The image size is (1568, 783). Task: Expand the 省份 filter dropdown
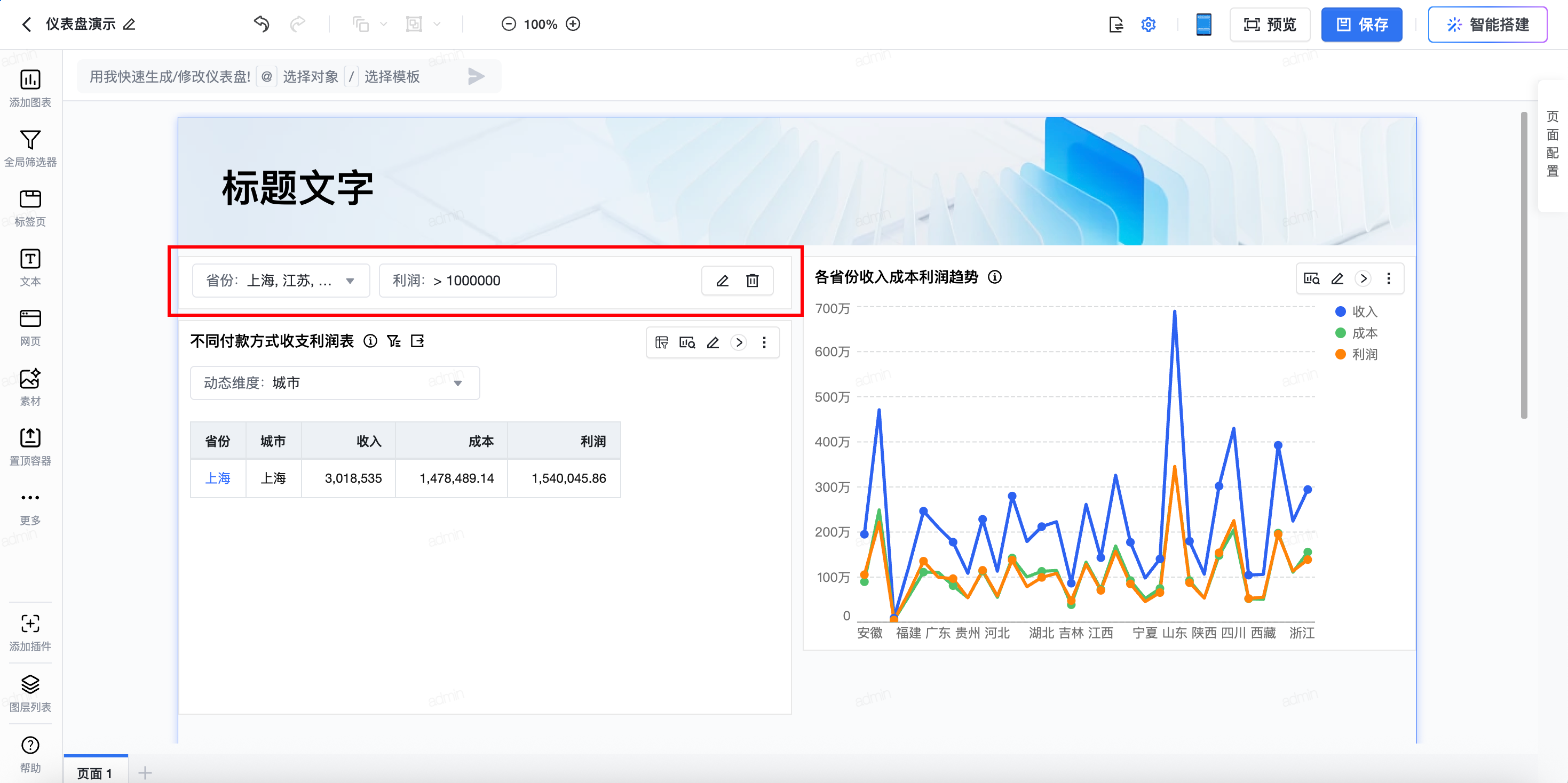coord(281,281)
